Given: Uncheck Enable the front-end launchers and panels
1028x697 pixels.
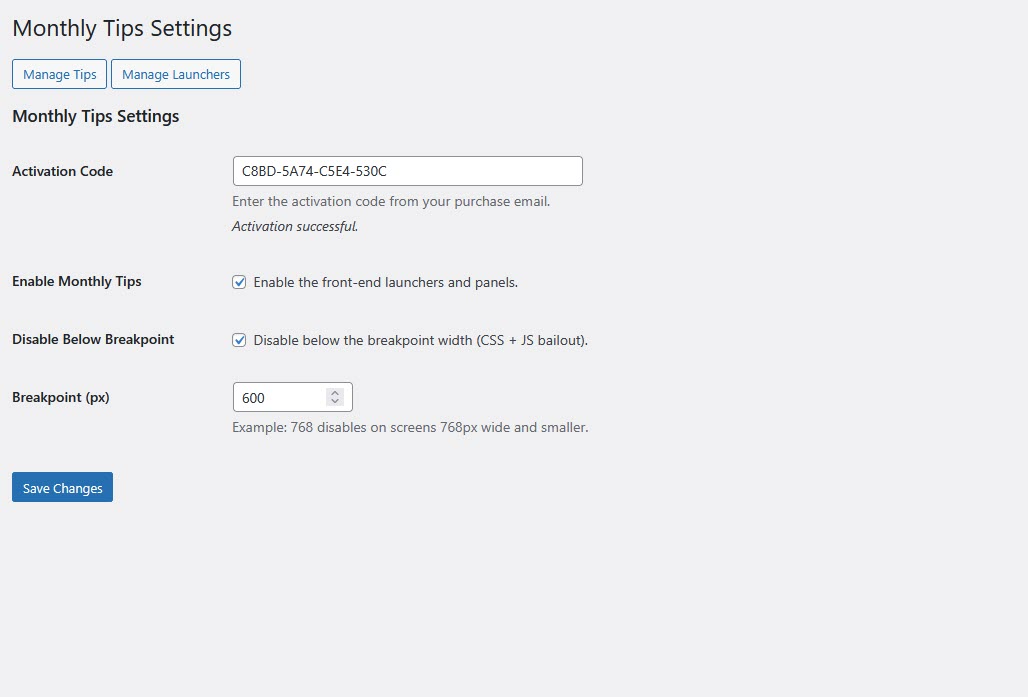Looking at the screenshot, I should click(x=239, y=282).
